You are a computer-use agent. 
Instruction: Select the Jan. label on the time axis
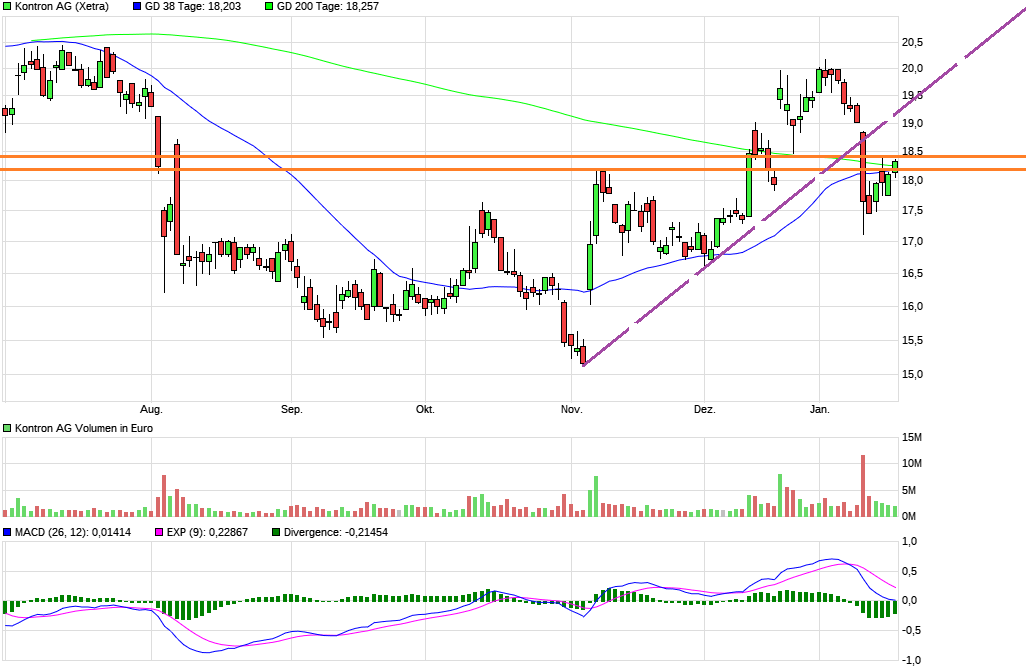(819, 408)
